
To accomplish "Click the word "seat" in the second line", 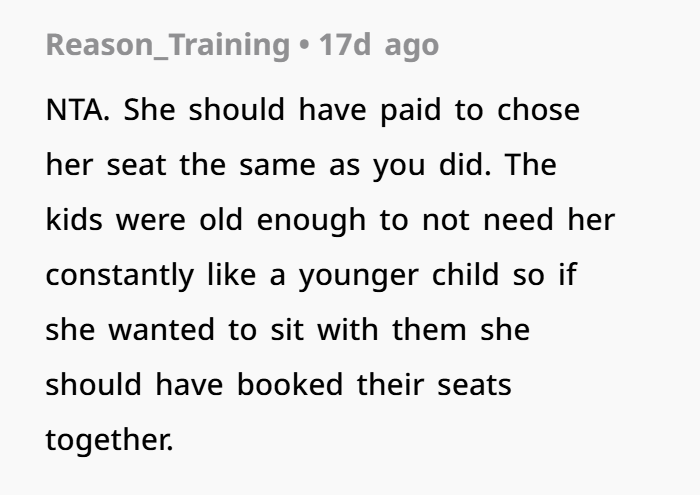I will [x=137, y=165].
